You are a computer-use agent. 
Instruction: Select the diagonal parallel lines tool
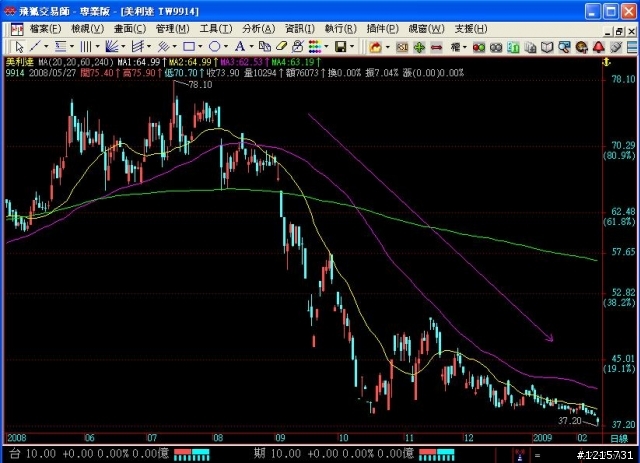163,47
